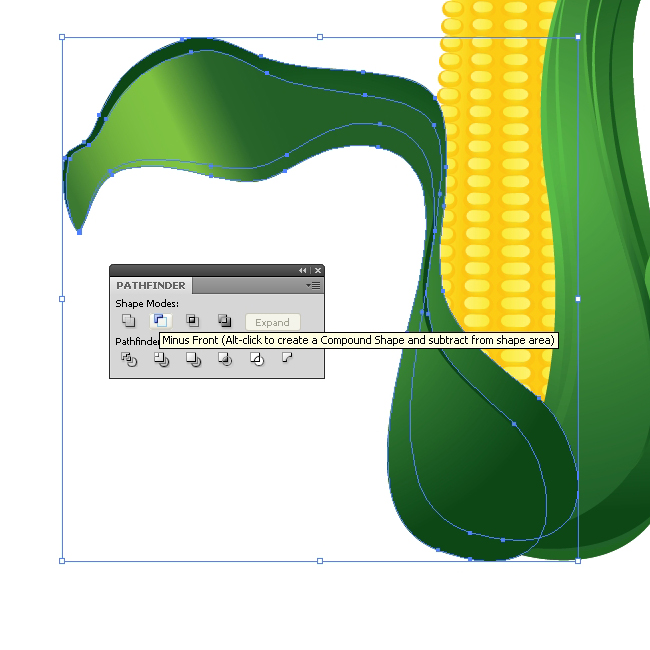Image resolution: width=650 pixels, height=650 pixels.
Task: Click the Minus Back pathfinder icon
Action: click(x=287, y=357)
